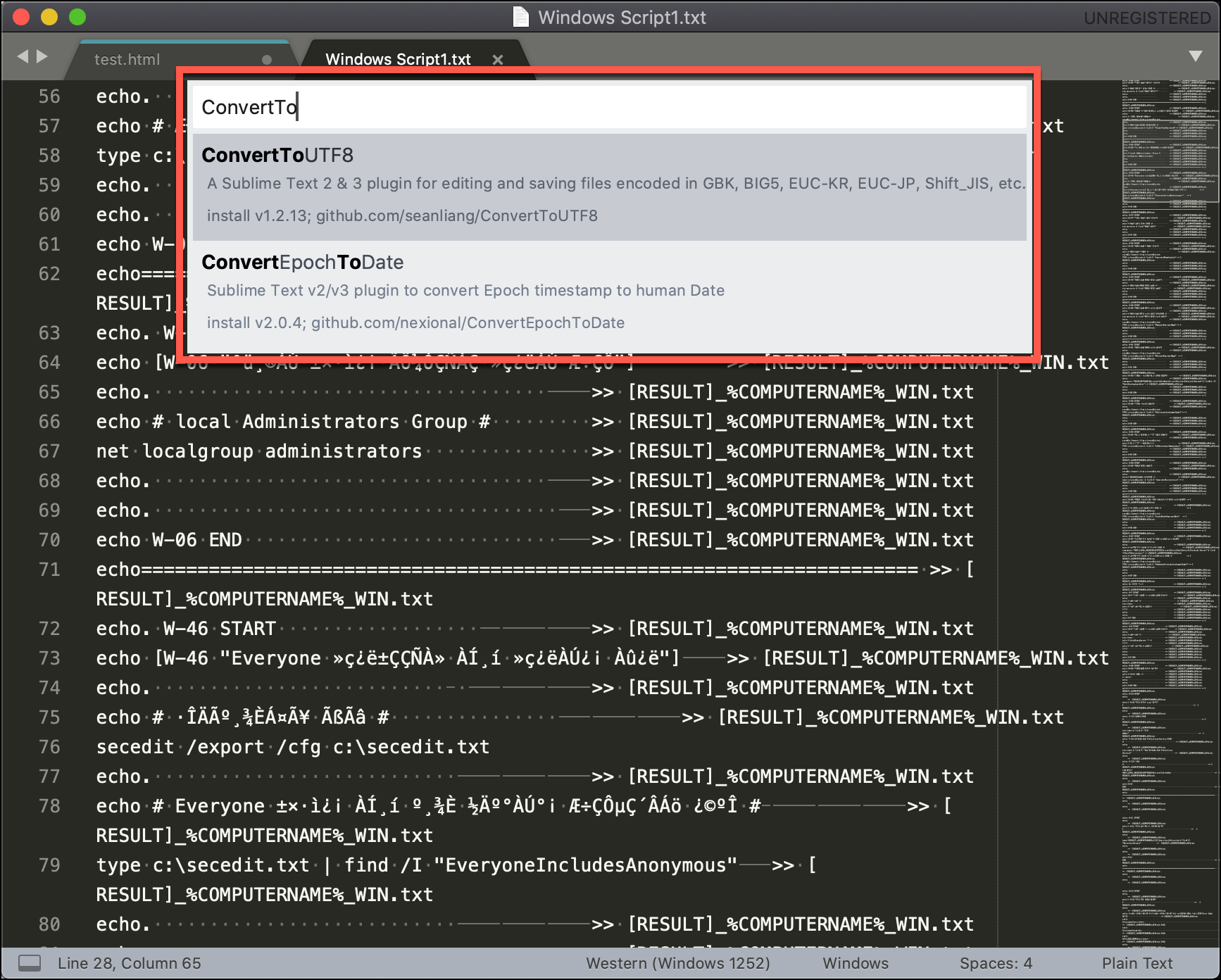Click UNREGISTERED label in title bar
1221x980 pixels.
[x=1147, y=18]
